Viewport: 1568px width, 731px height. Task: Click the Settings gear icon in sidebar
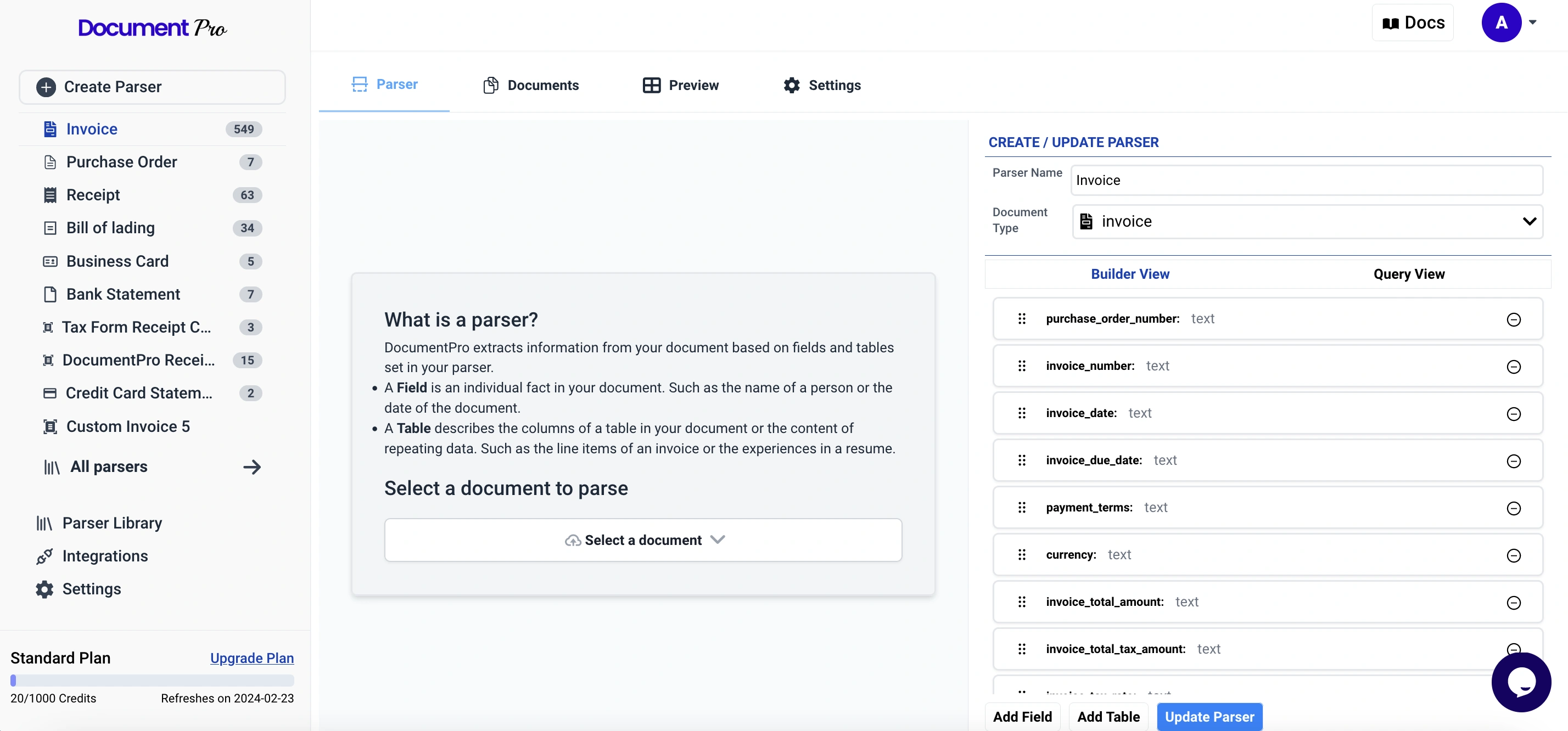(44, 588)
